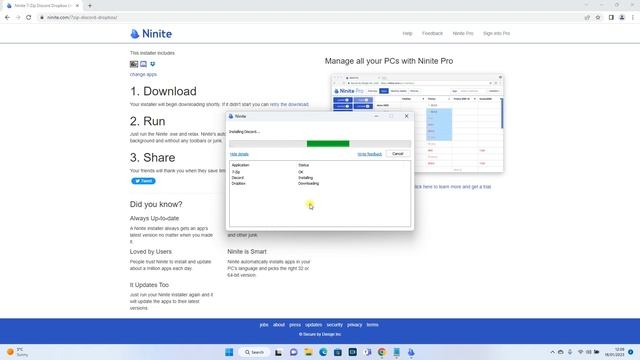Open the OneDrive cloud tray icon

point(561,352)
